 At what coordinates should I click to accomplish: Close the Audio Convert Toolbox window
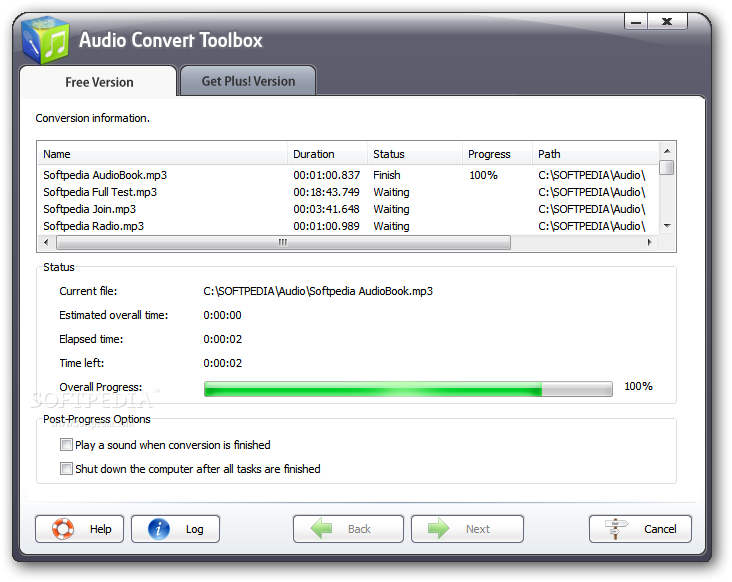(x=667, y=21)
